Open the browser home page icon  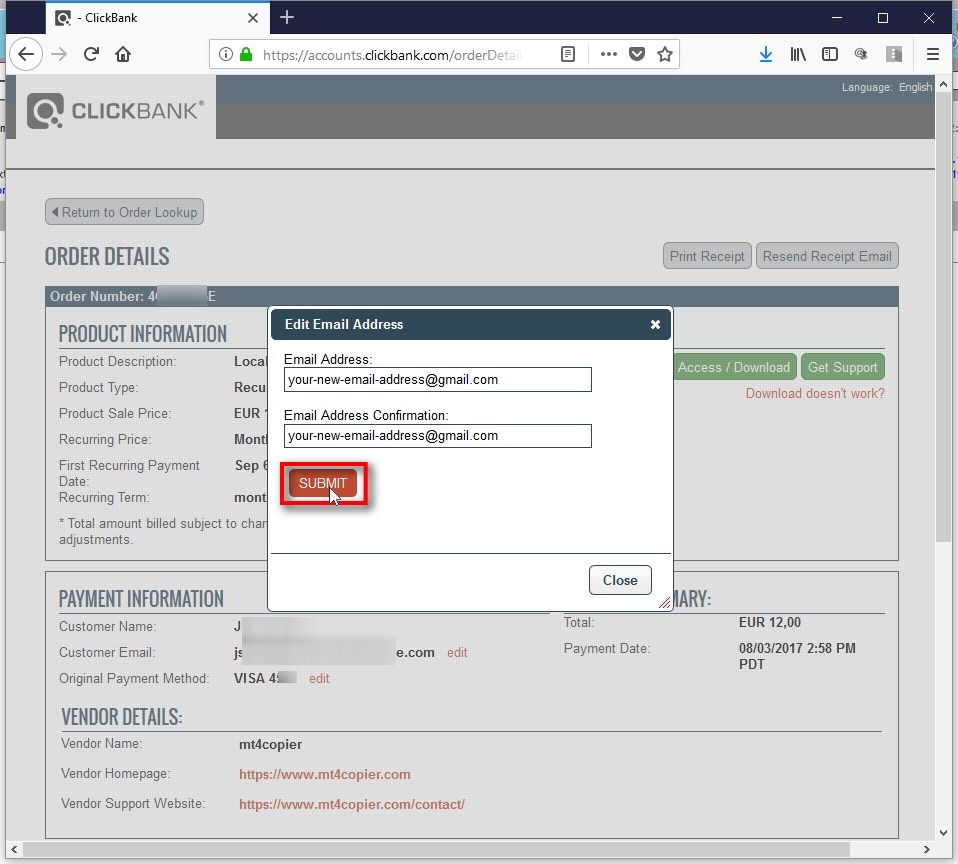pos(123,54)
